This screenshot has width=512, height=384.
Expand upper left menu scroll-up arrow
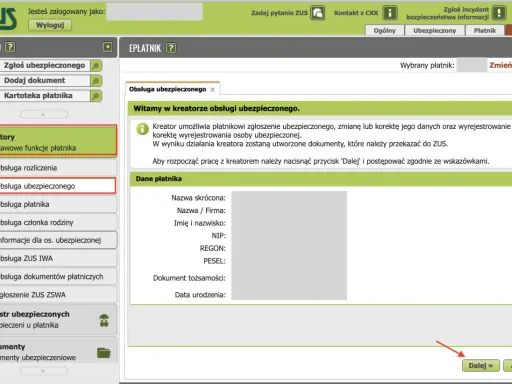pyautogui.click(x=44, y=114)
